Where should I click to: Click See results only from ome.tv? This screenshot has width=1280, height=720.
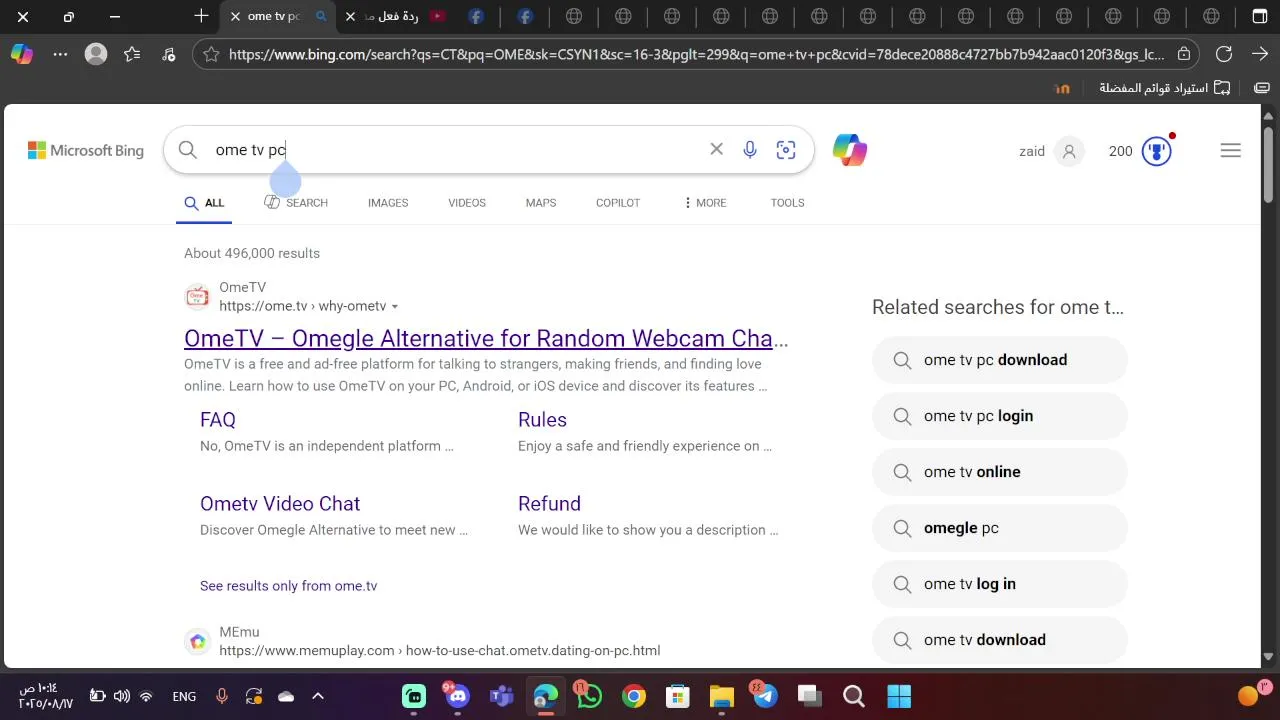(288, 586)
